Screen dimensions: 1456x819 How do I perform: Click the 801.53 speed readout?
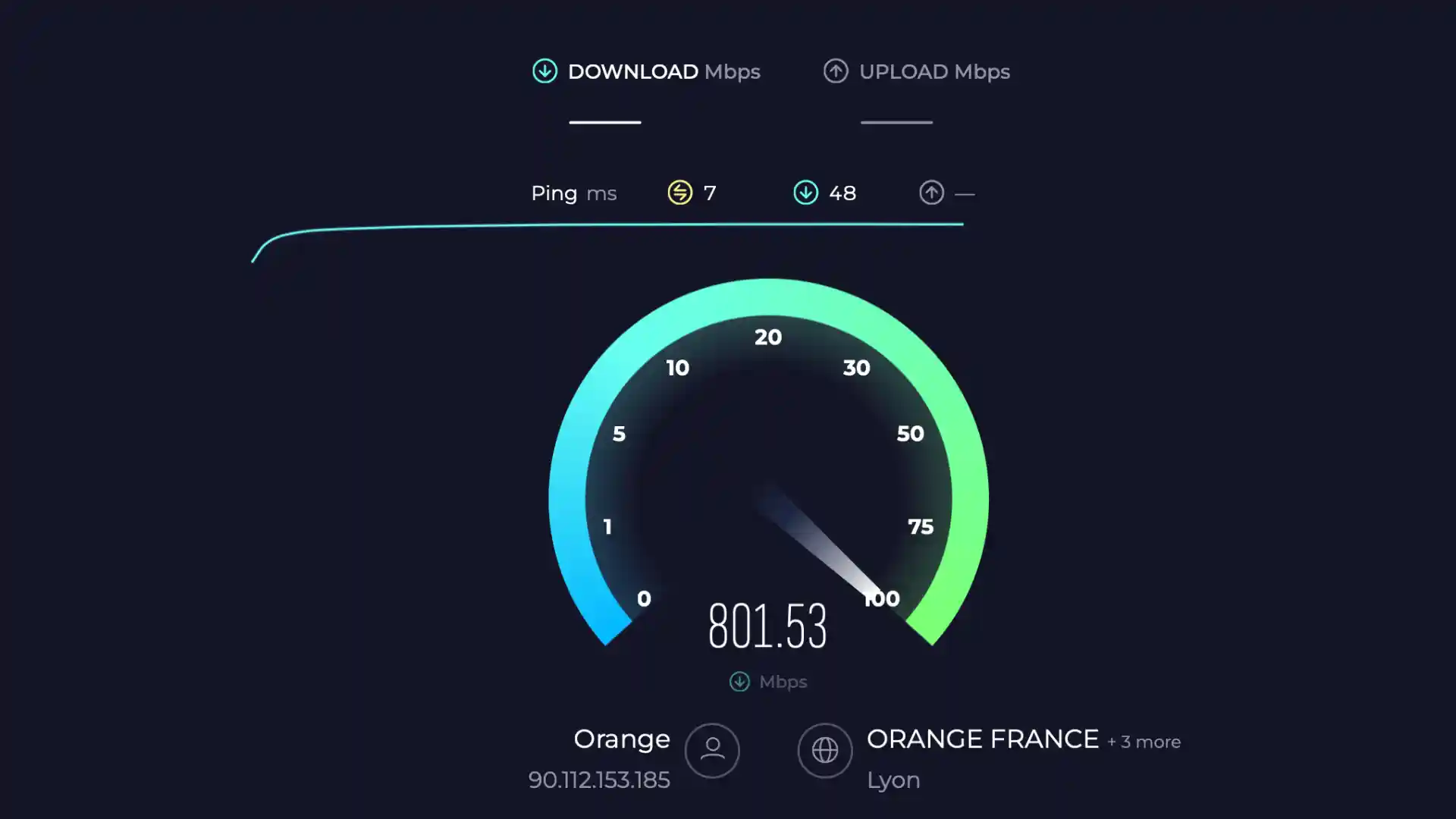(x=767, y=626)
